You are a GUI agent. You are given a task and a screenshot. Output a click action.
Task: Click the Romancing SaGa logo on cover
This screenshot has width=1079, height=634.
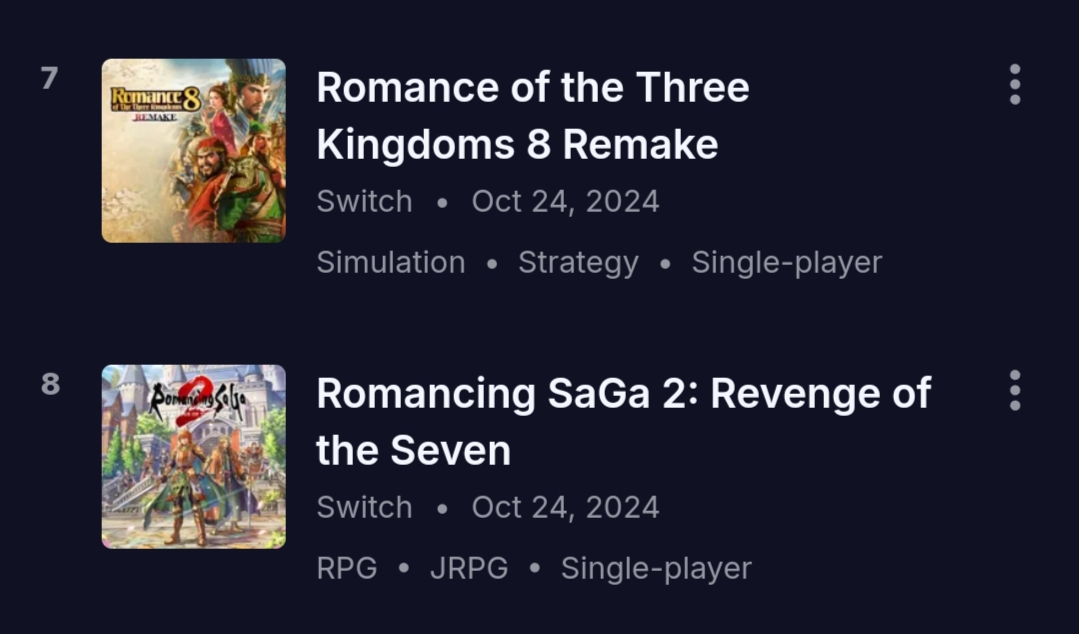[197, 401]
